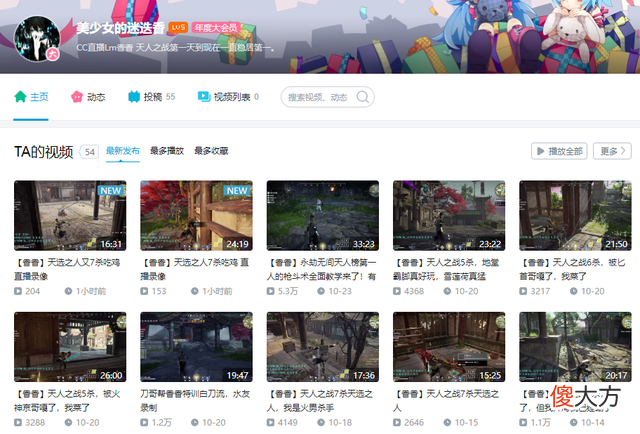Open the 26:00 video thumbnail

tap(70, 347)
